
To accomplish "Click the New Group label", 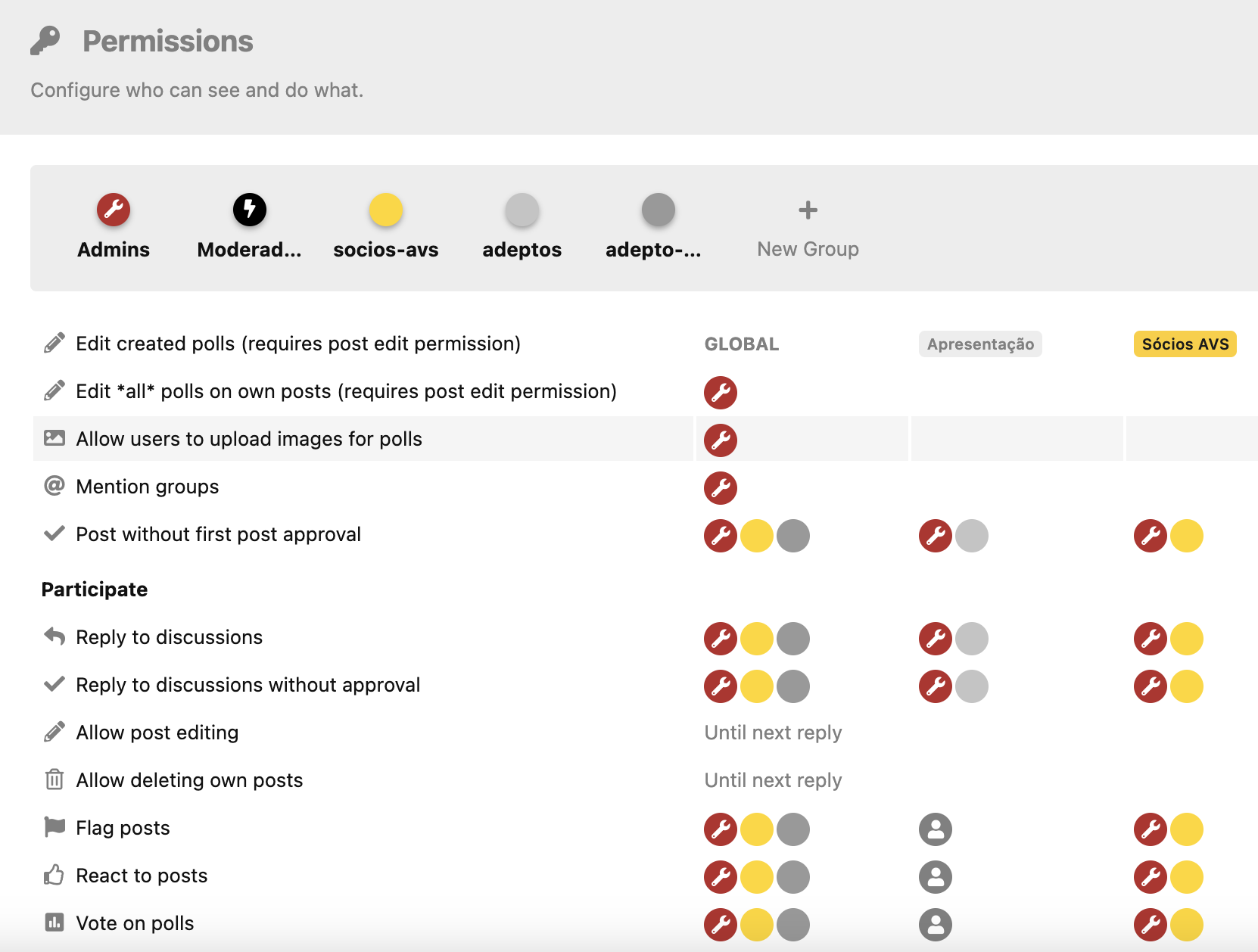I will pos(808,249).
